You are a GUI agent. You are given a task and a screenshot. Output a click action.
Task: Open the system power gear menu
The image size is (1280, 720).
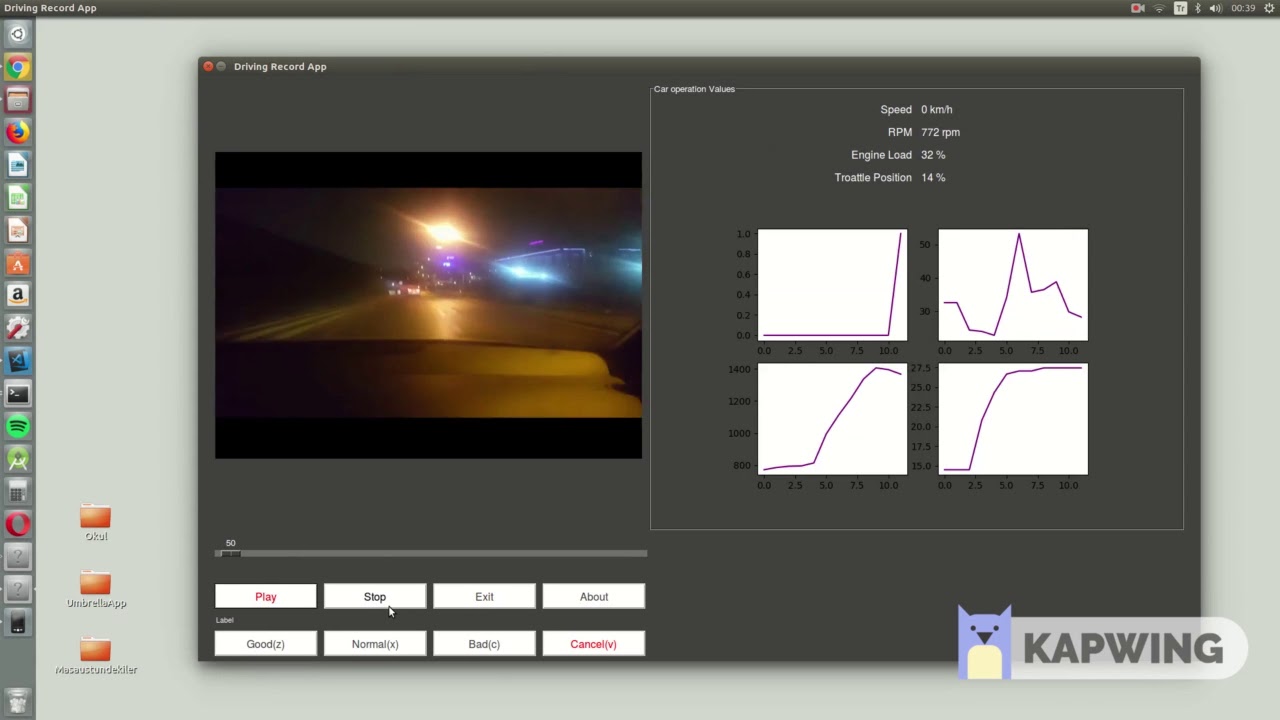point(1269,8)
